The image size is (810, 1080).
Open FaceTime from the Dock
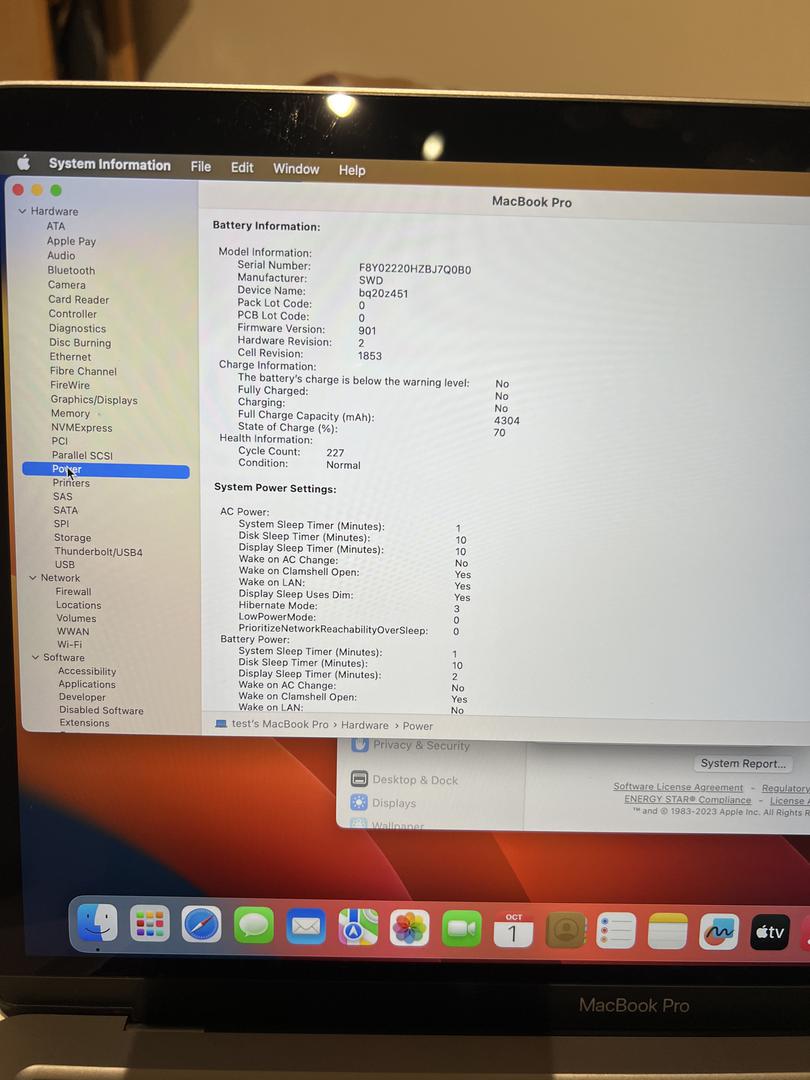tap(461, 928)
